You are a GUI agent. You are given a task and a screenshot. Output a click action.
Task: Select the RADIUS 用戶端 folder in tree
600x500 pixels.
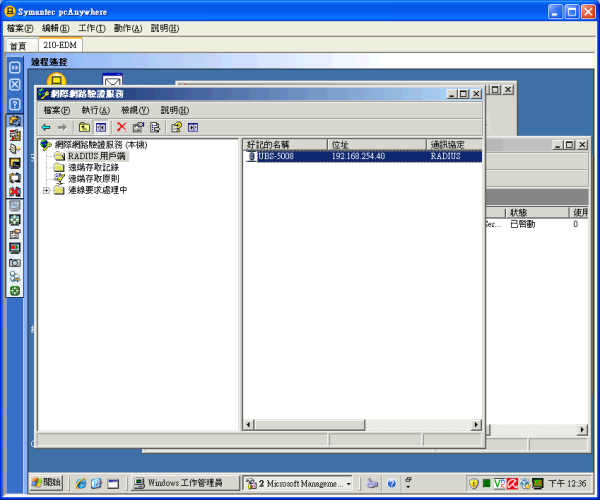tap(96, 156)
